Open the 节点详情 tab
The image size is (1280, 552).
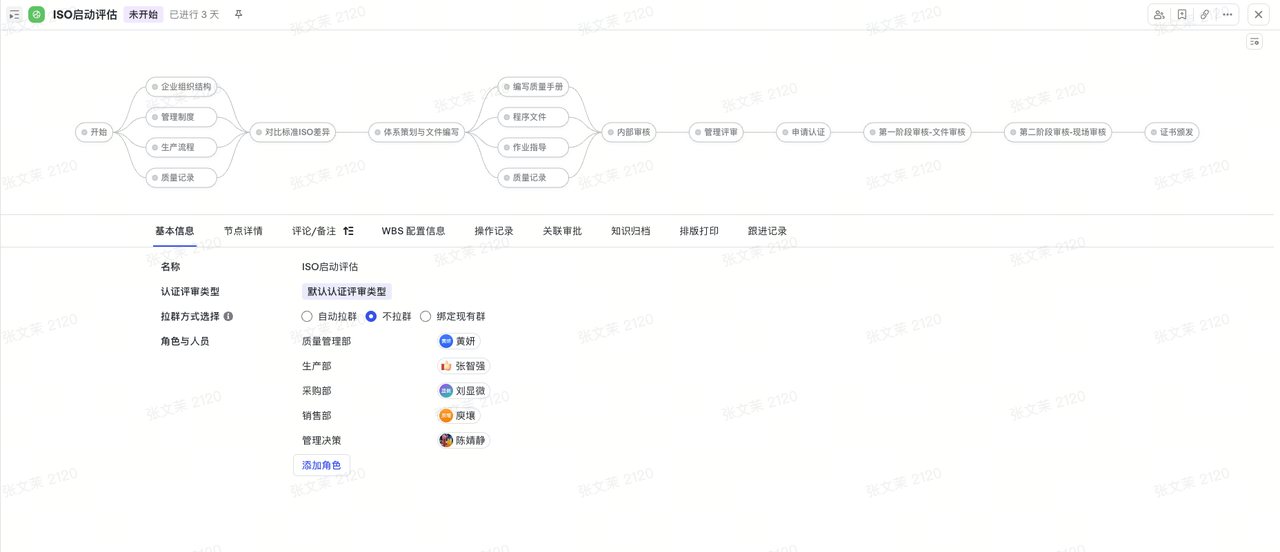point(243,231)
